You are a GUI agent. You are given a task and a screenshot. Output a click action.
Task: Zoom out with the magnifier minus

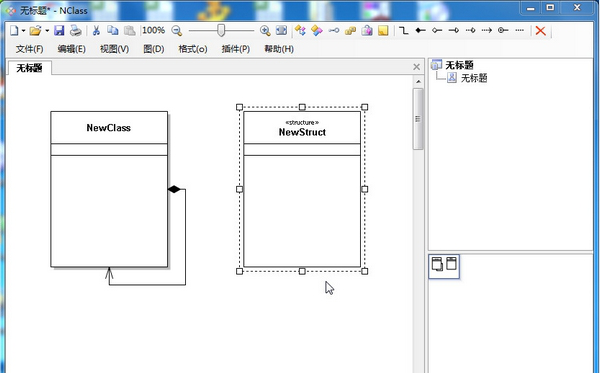click(176, 30)
